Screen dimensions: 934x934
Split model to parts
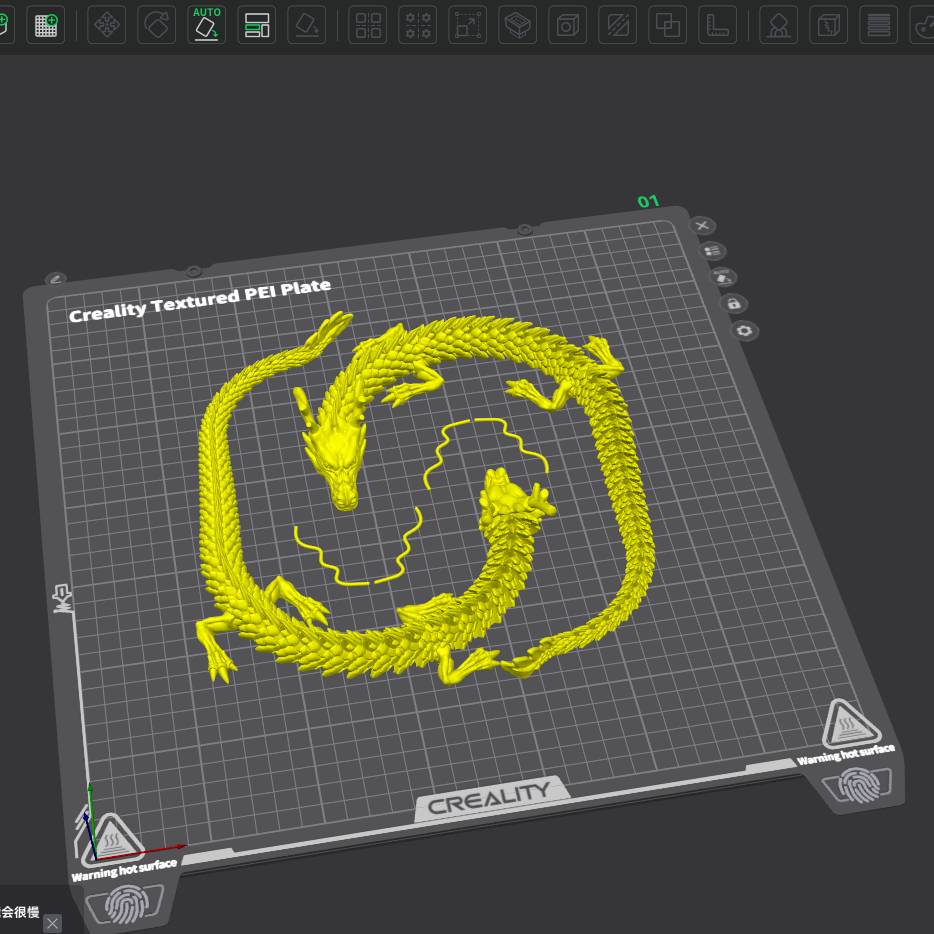(x=418, y=25)
